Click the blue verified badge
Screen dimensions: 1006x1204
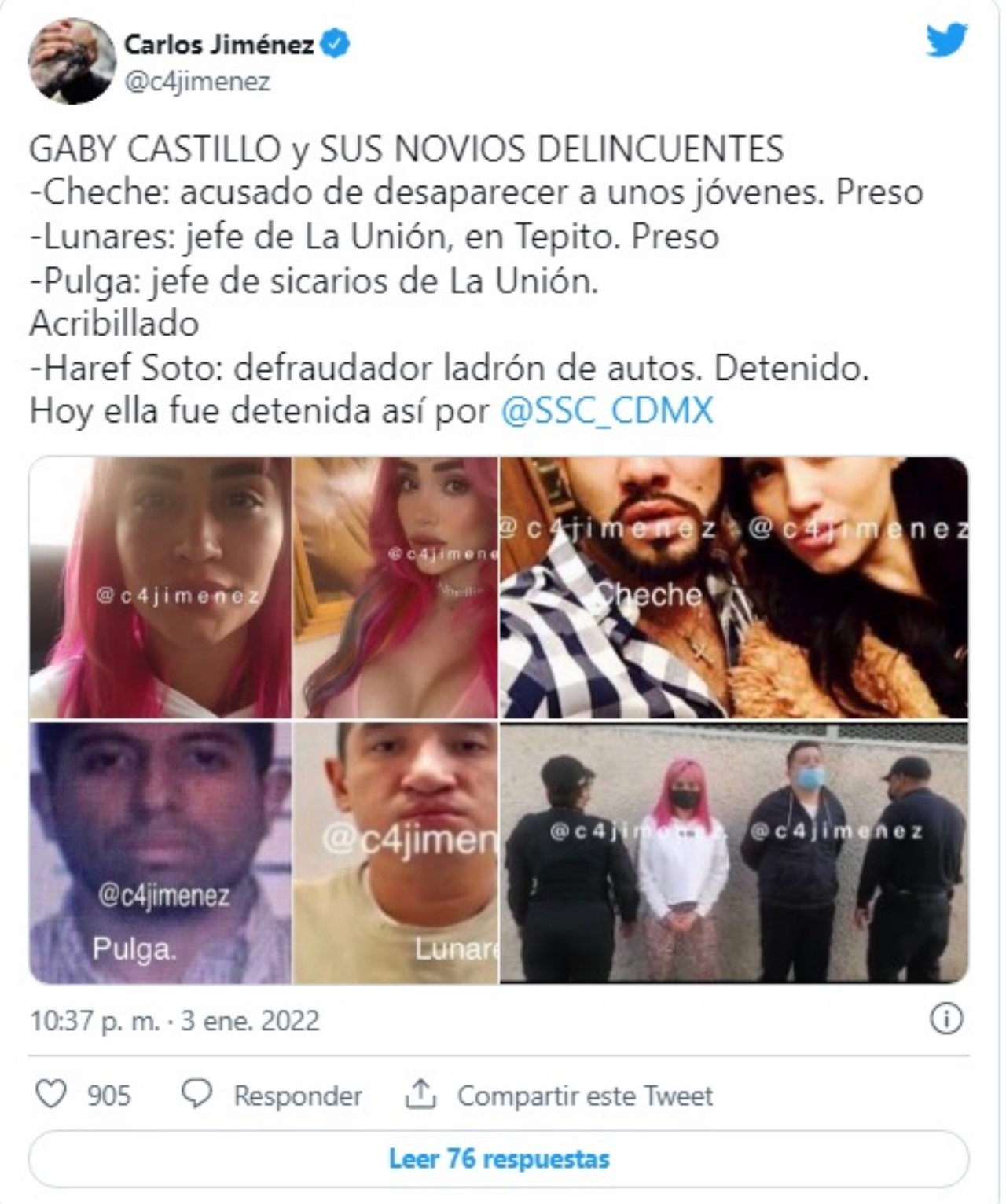point(335,45)
